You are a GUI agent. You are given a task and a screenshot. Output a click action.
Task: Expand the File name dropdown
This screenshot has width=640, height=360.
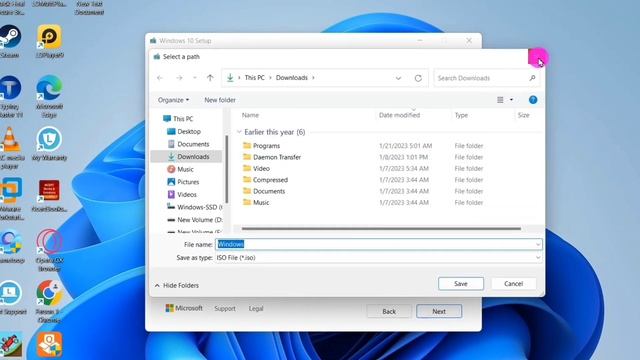coord(538,244)
